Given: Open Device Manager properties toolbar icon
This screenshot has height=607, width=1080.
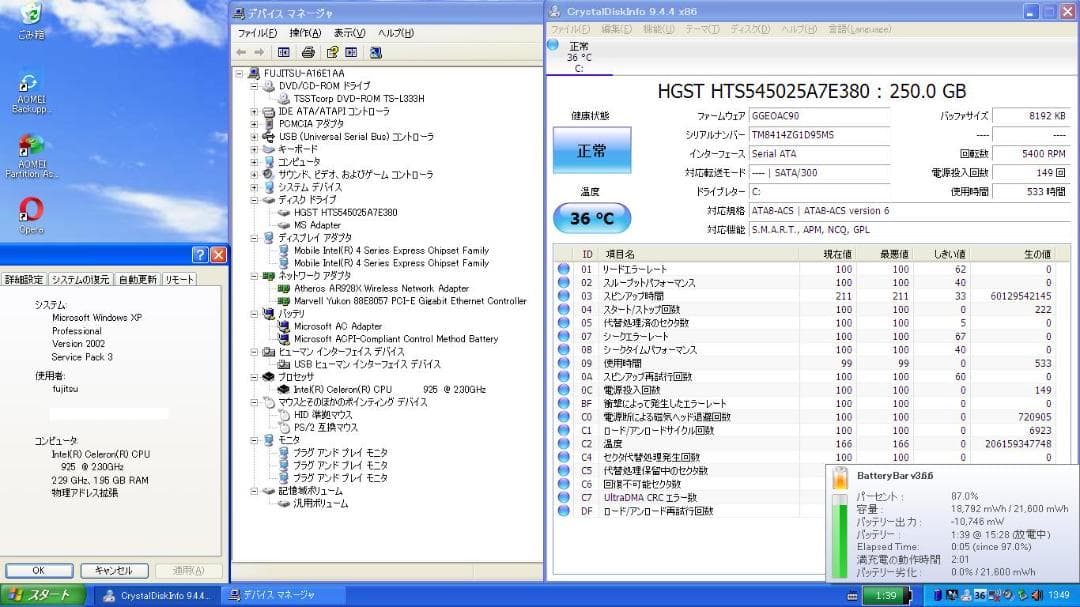Looking at the screenshot, I should point(285,52).
